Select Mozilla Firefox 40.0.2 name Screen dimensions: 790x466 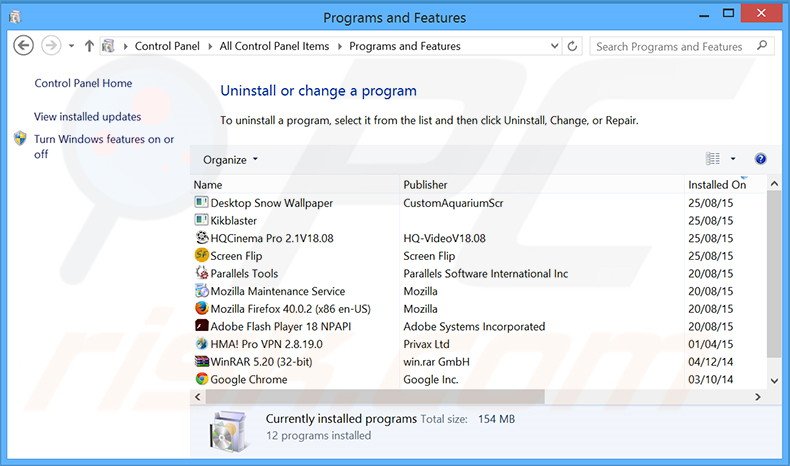[290, 309]
